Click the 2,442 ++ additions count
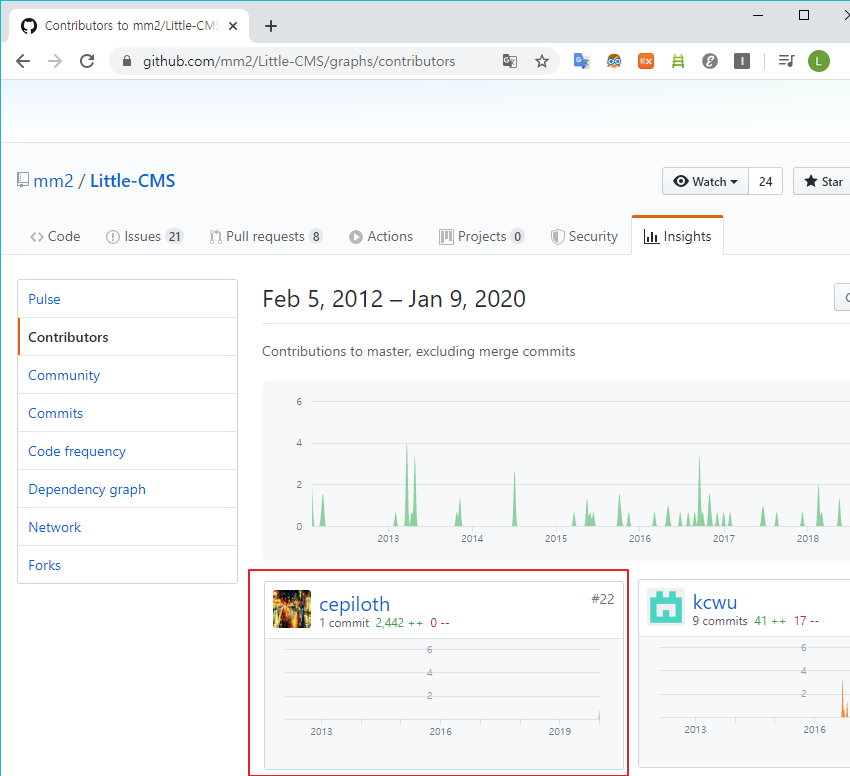Image resolution: width=850 pixels, height=776 pixels. point(399,623)
